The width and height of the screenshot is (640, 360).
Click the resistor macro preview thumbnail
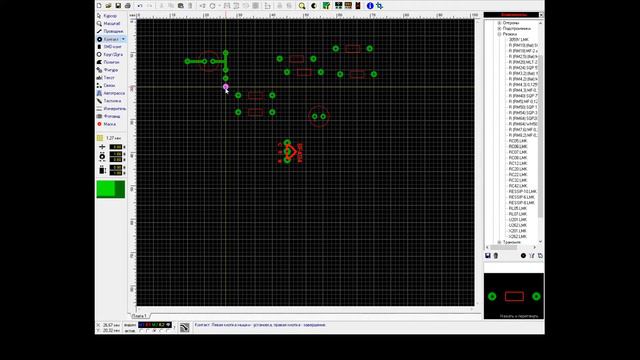514,296
